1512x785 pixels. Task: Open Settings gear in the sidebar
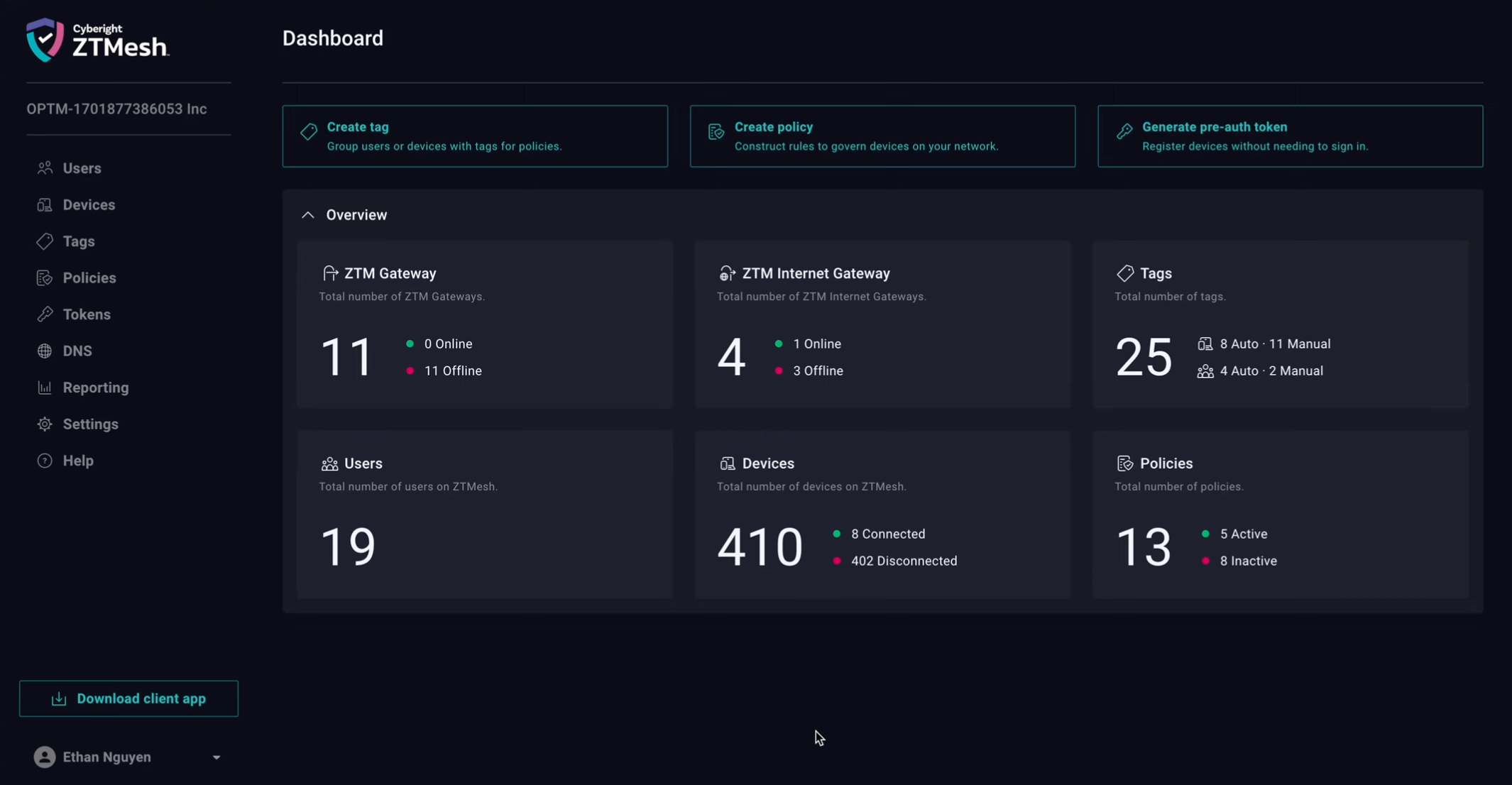(44, 424)
